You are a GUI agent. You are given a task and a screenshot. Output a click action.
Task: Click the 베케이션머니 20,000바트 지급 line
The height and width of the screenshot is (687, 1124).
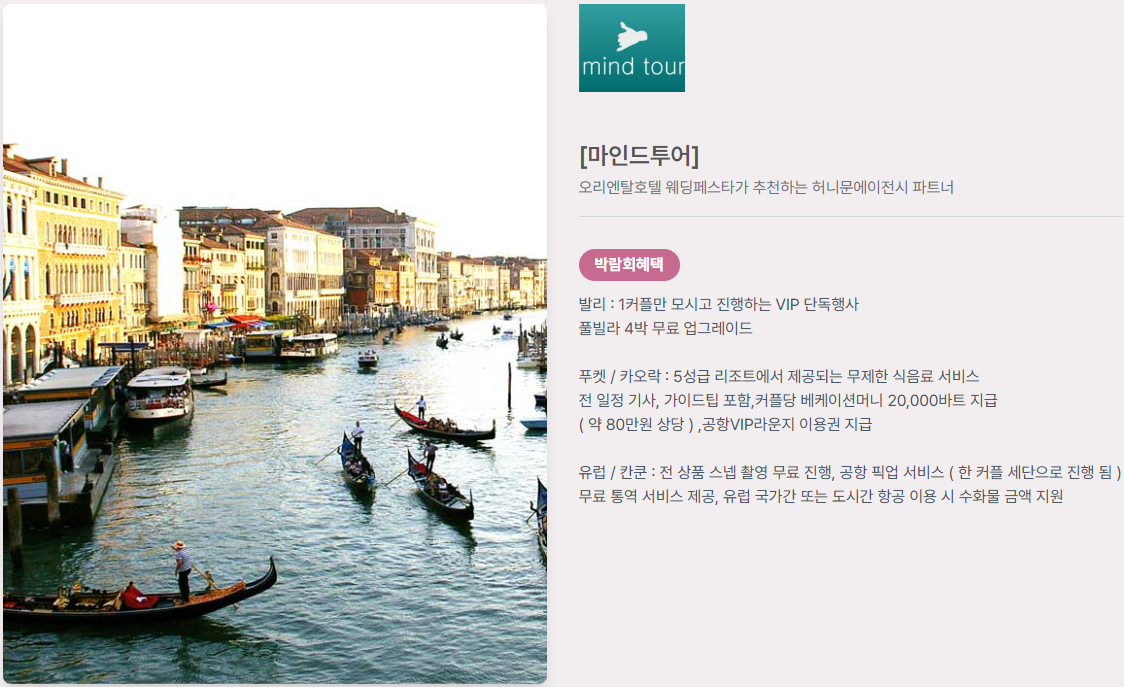click(788, 400)
